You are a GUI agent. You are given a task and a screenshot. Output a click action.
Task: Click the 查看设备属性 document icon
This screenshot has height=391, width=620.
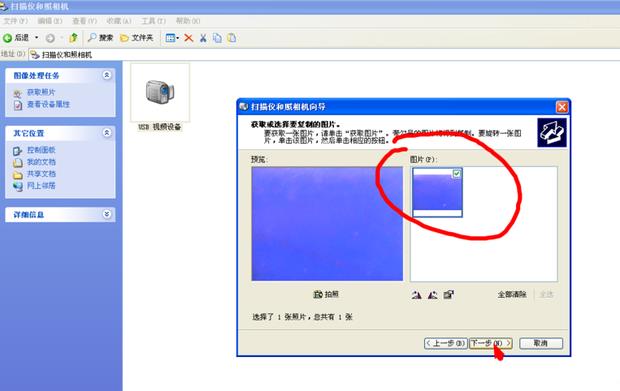pos(17,105)
